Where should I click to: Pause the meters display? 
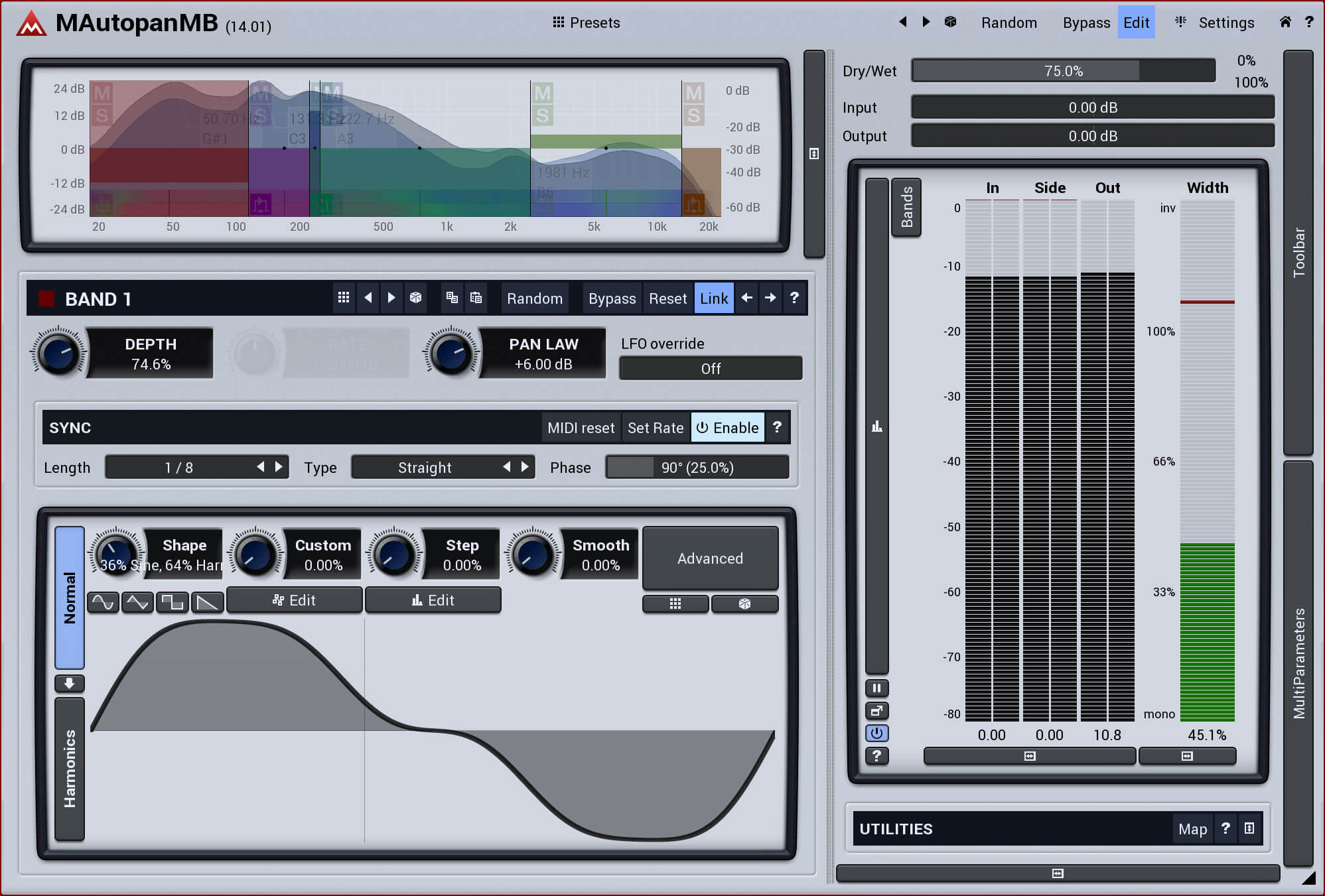[x=876, y=688]
